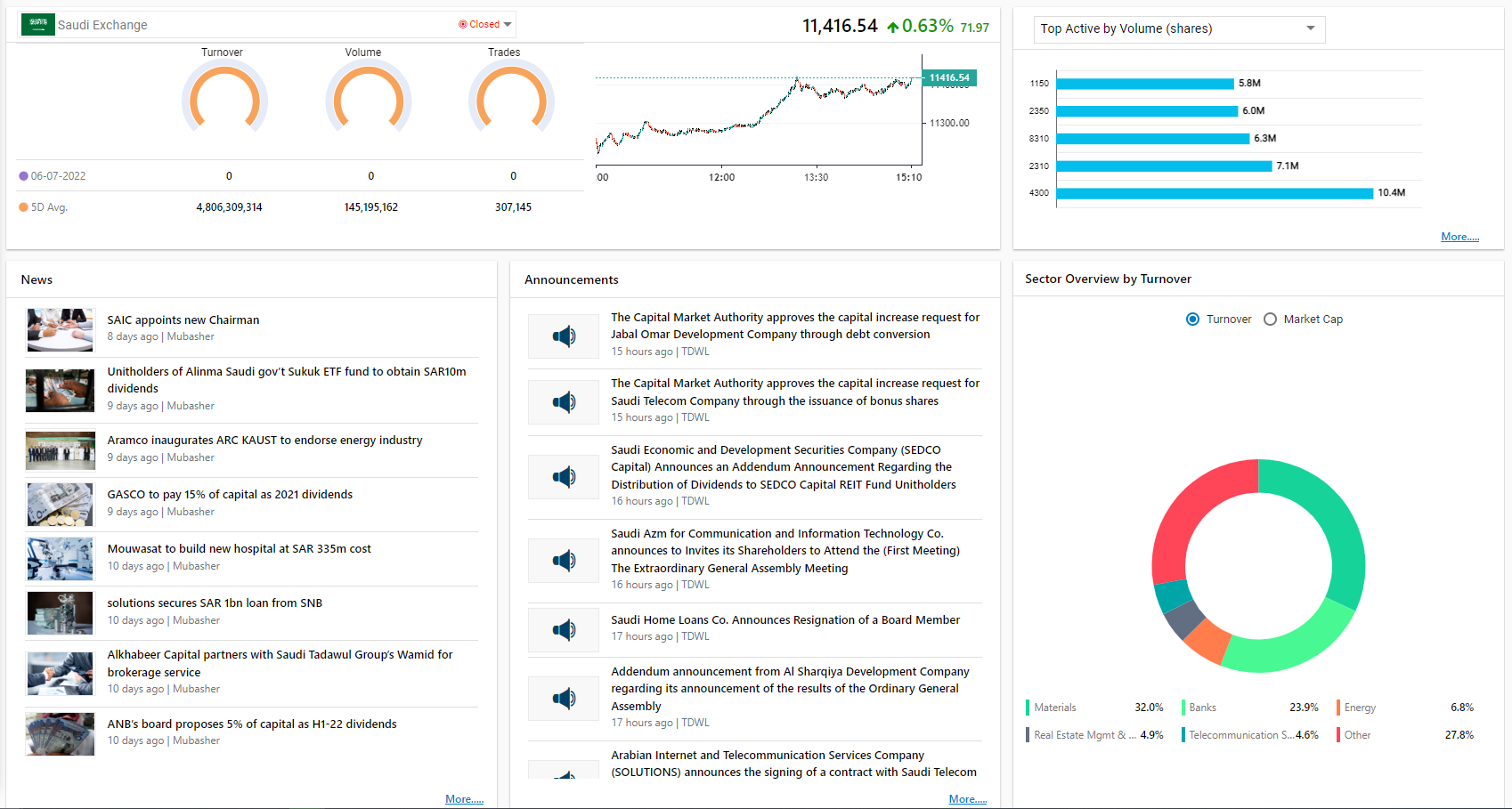1512x809 pixels.
Task: Open Al Sharqiya Development addendum announcement
Action: (x=790, y=689)
